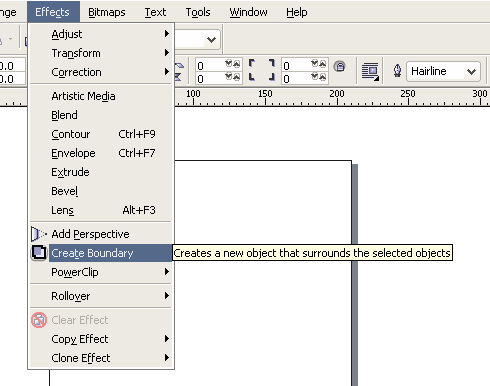
Task: Click the bottom-right corner value field
Action: (296, 79)
